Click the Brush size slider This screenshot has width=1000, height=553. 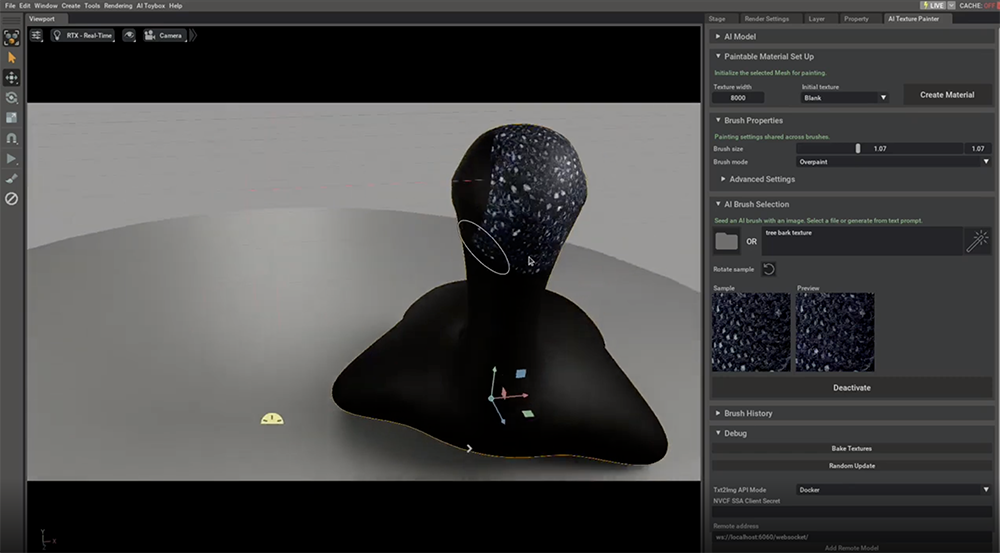[857, 149]
